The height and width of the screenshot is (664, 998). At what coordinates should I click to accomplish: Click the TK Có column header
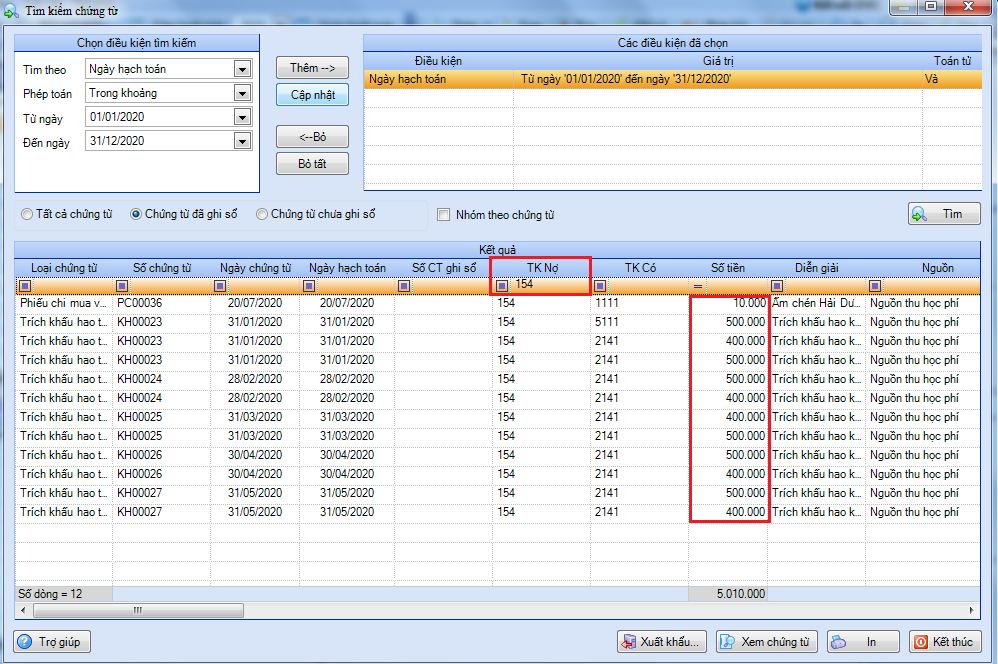[640, 268]
